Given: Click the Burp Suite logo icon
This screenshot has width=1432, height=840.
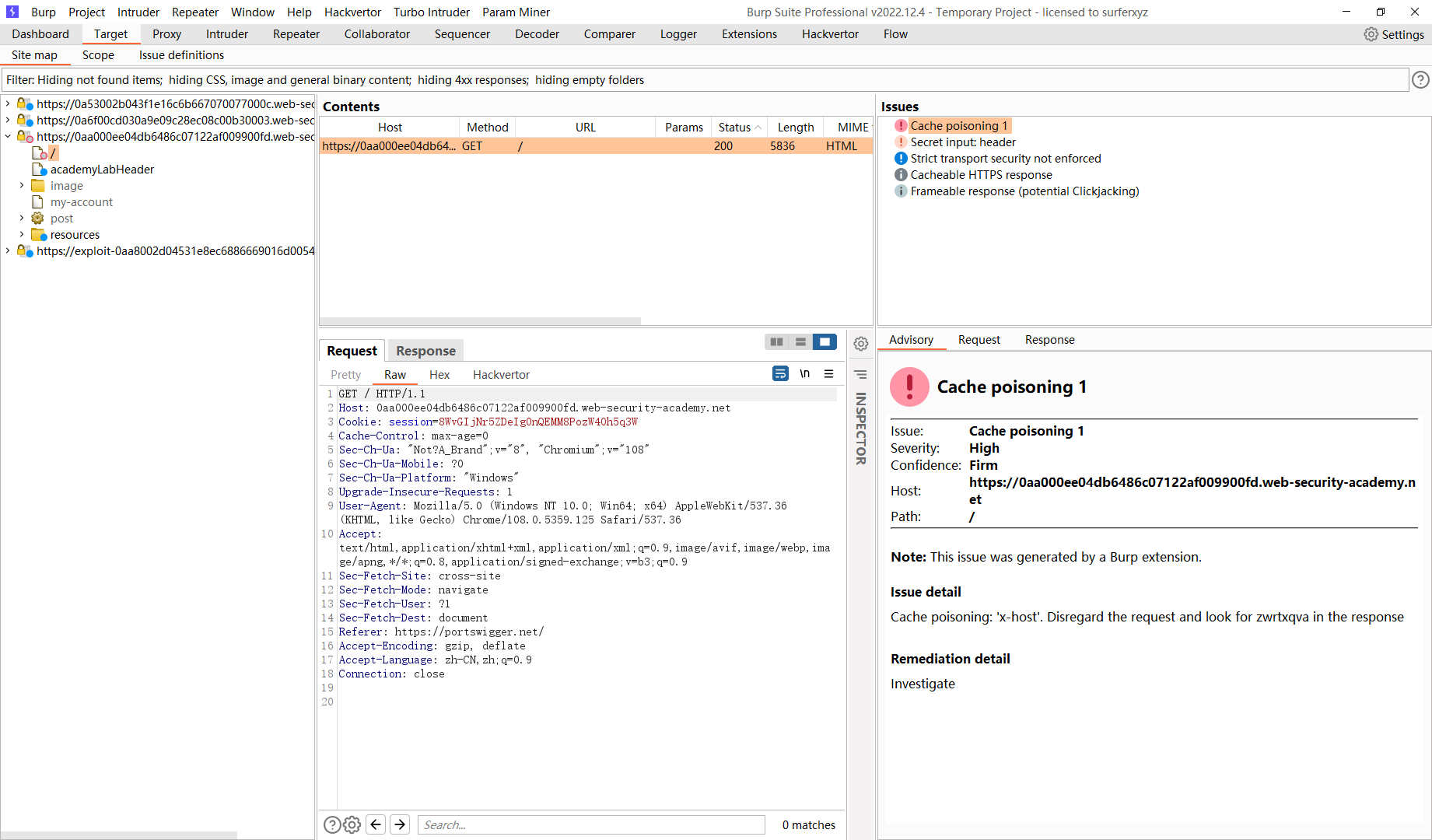Looking at the screenshot, I should pyautogui.click(x=12, y=12).
